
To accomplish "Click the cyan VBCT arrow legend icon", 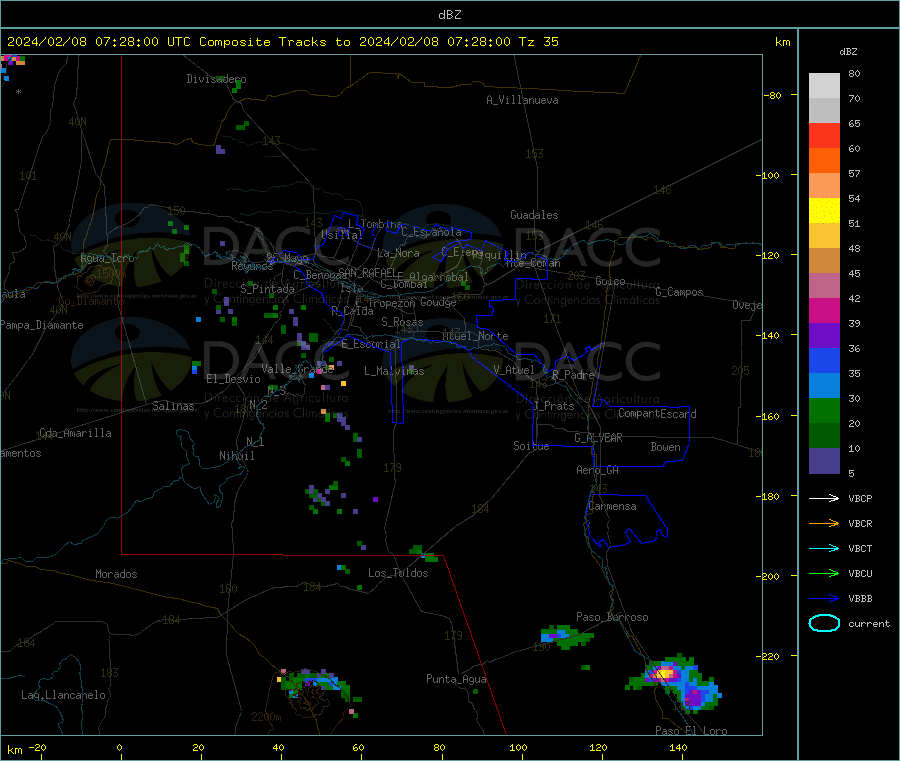I will (x=824, y=549).
